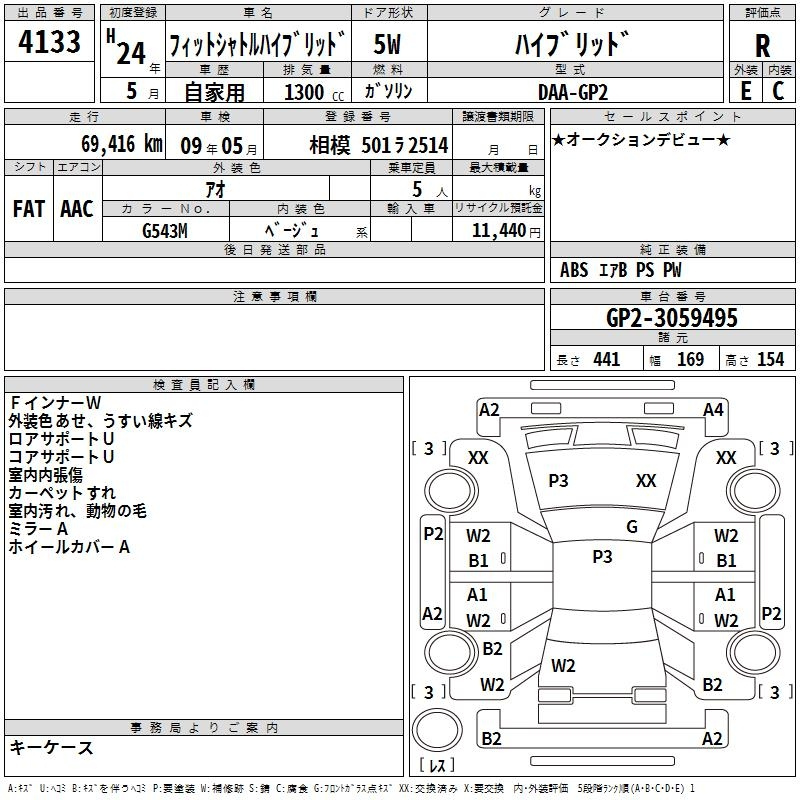Click the XX marker on the hood

click(646, 481)
